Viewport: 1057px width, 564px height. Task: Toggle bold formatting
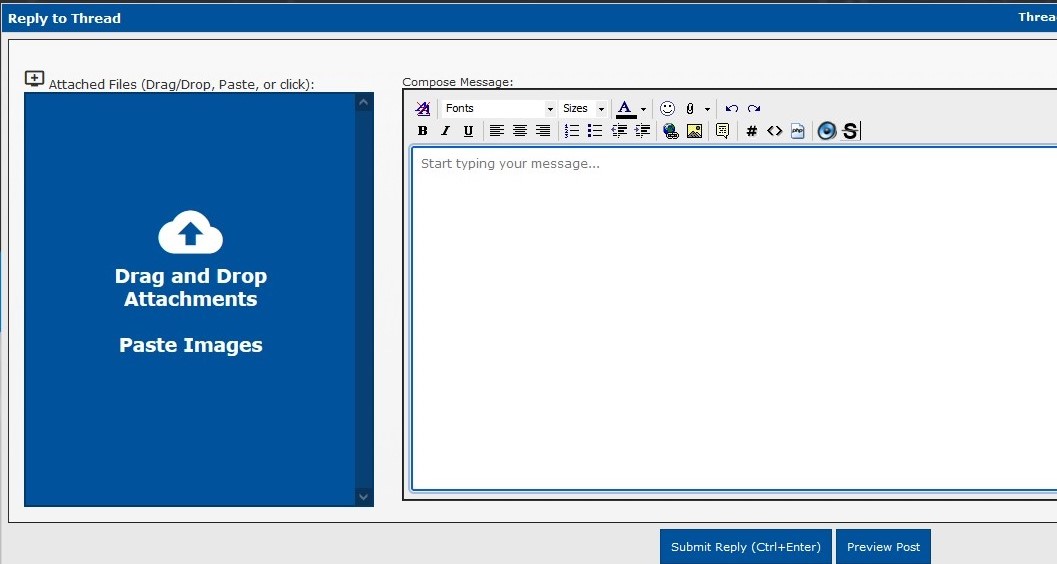pos(423,131)
